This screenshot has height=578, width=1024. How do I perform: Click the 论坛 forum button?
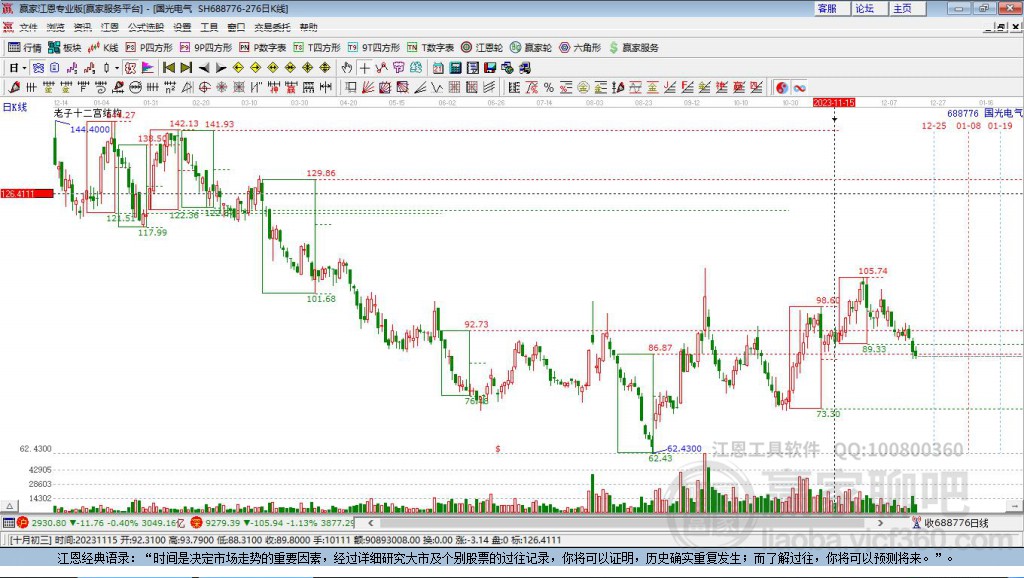pos(869,8)
